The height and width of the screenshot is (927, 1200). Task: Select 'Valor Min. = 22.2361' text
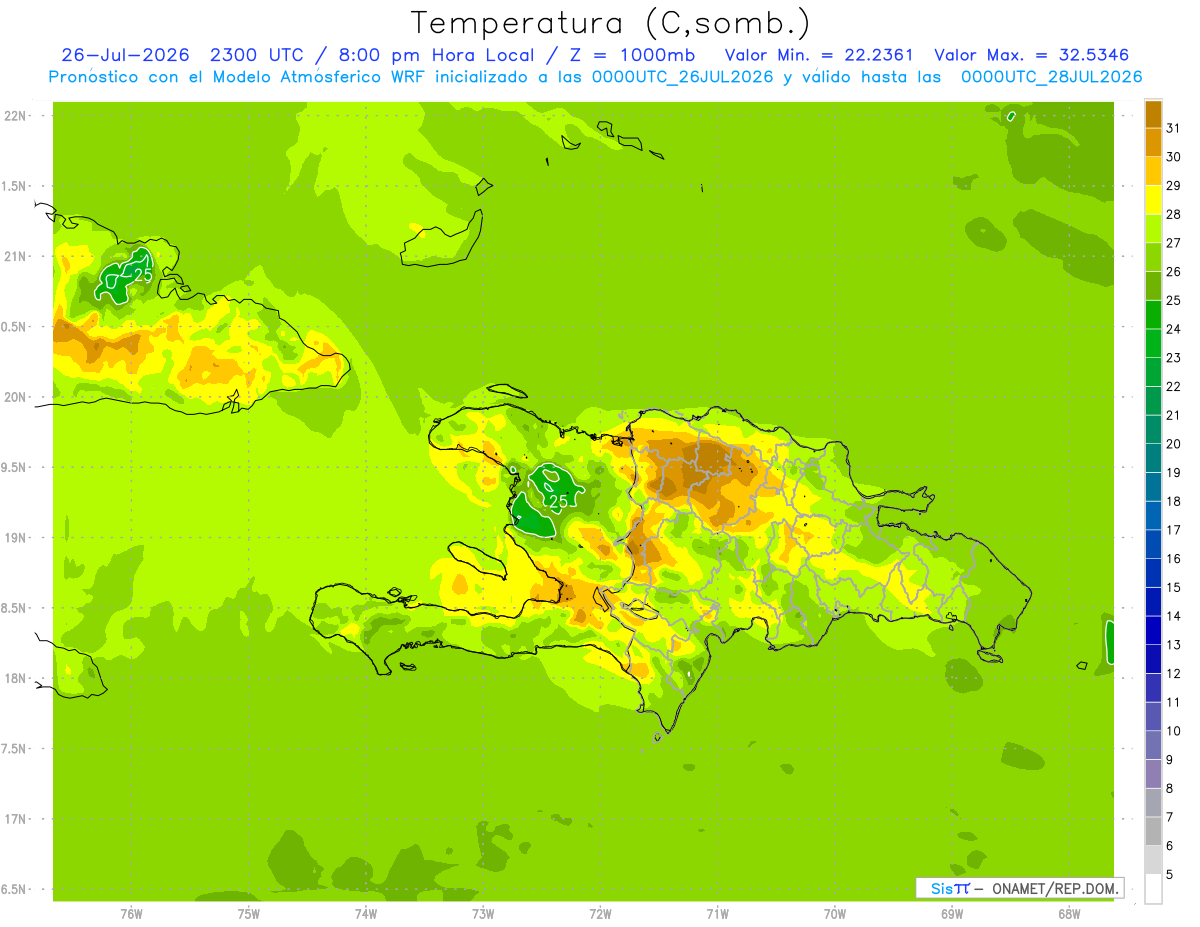[819, 55]
